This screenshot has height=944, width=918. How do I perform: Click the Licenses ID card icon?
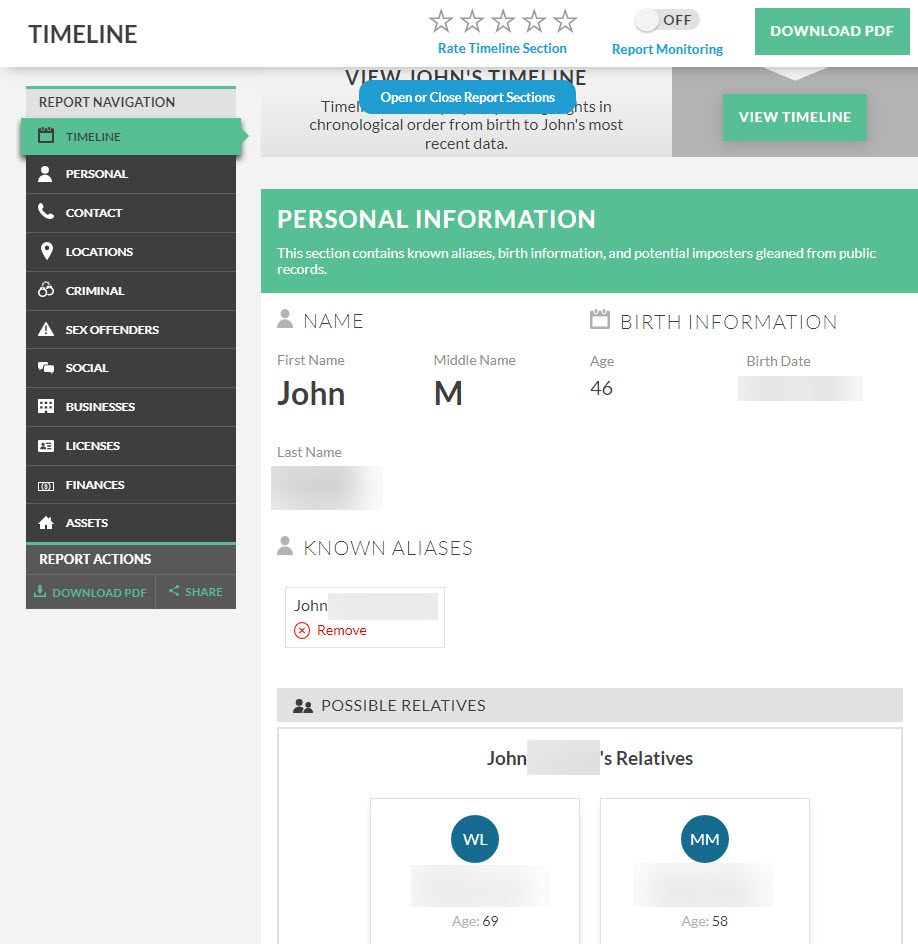pyautogui.click(x=46, y=446)
